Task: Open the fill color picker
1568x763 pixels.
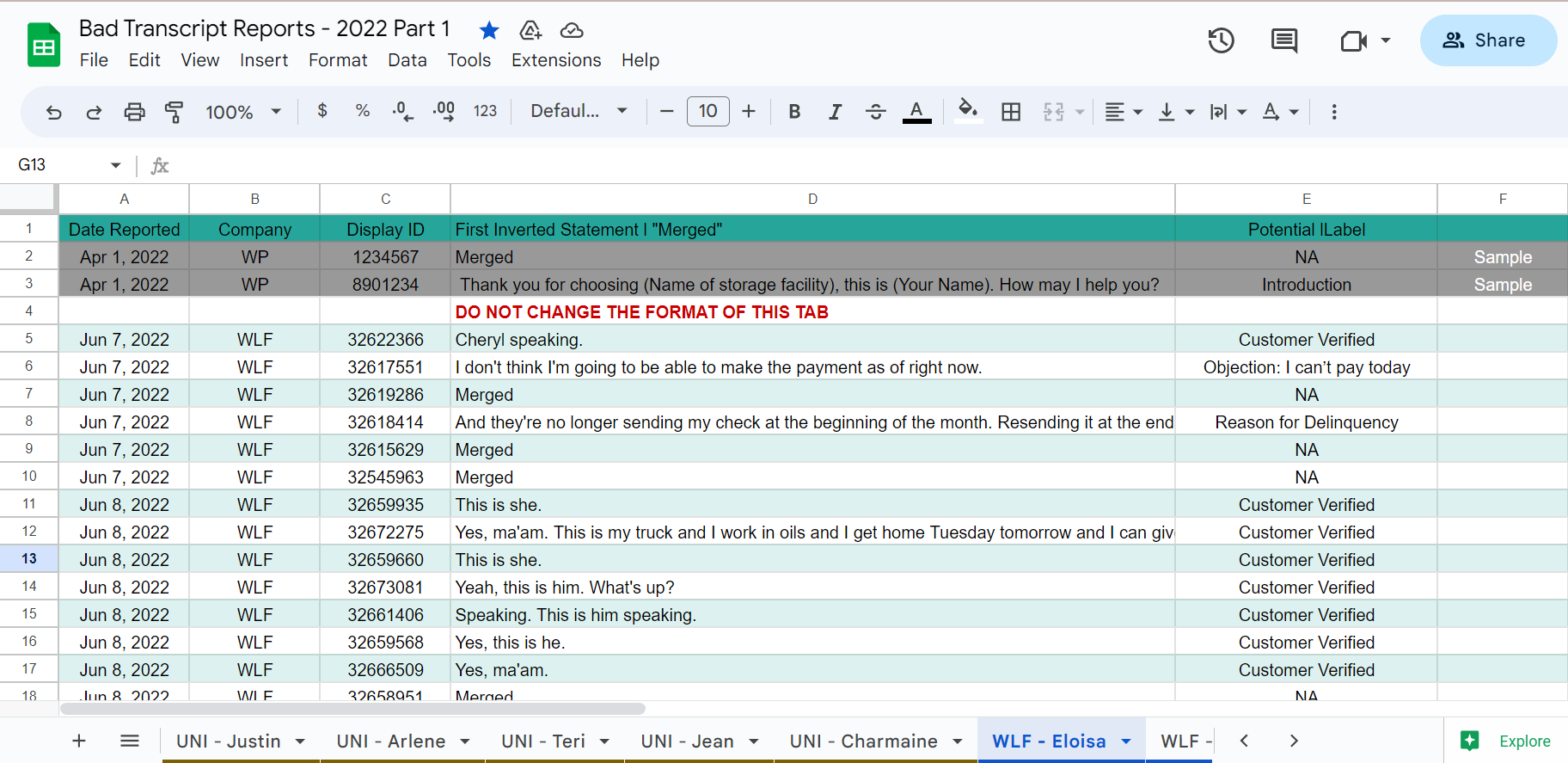Action: tap(969, 111)
